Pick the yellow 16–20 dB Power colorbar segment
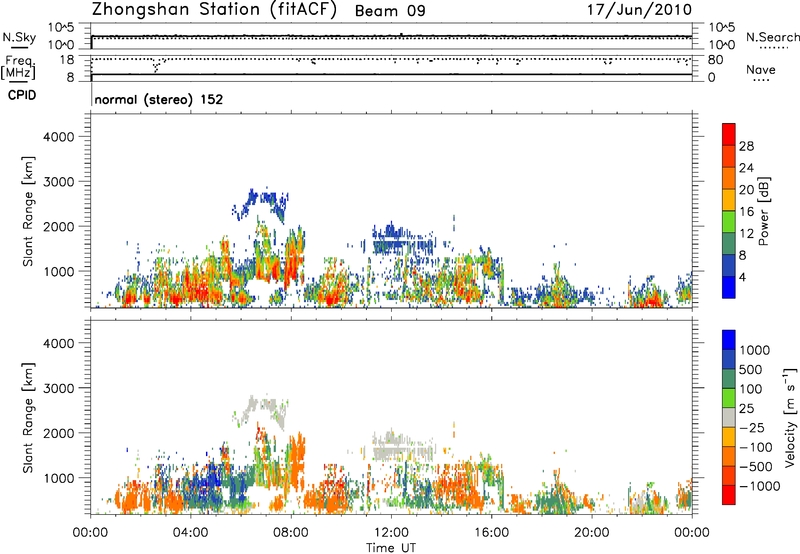This screenshot has height=554, width=800. coord(729,199)
